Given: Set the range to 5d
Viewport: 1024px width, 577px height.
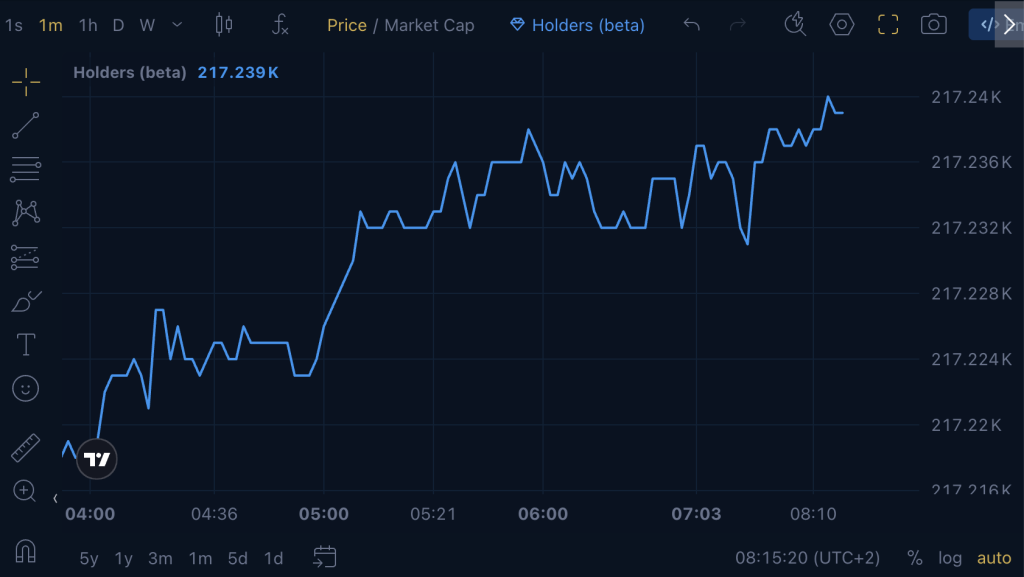Looking at the screenshot, I should (238, 559).
